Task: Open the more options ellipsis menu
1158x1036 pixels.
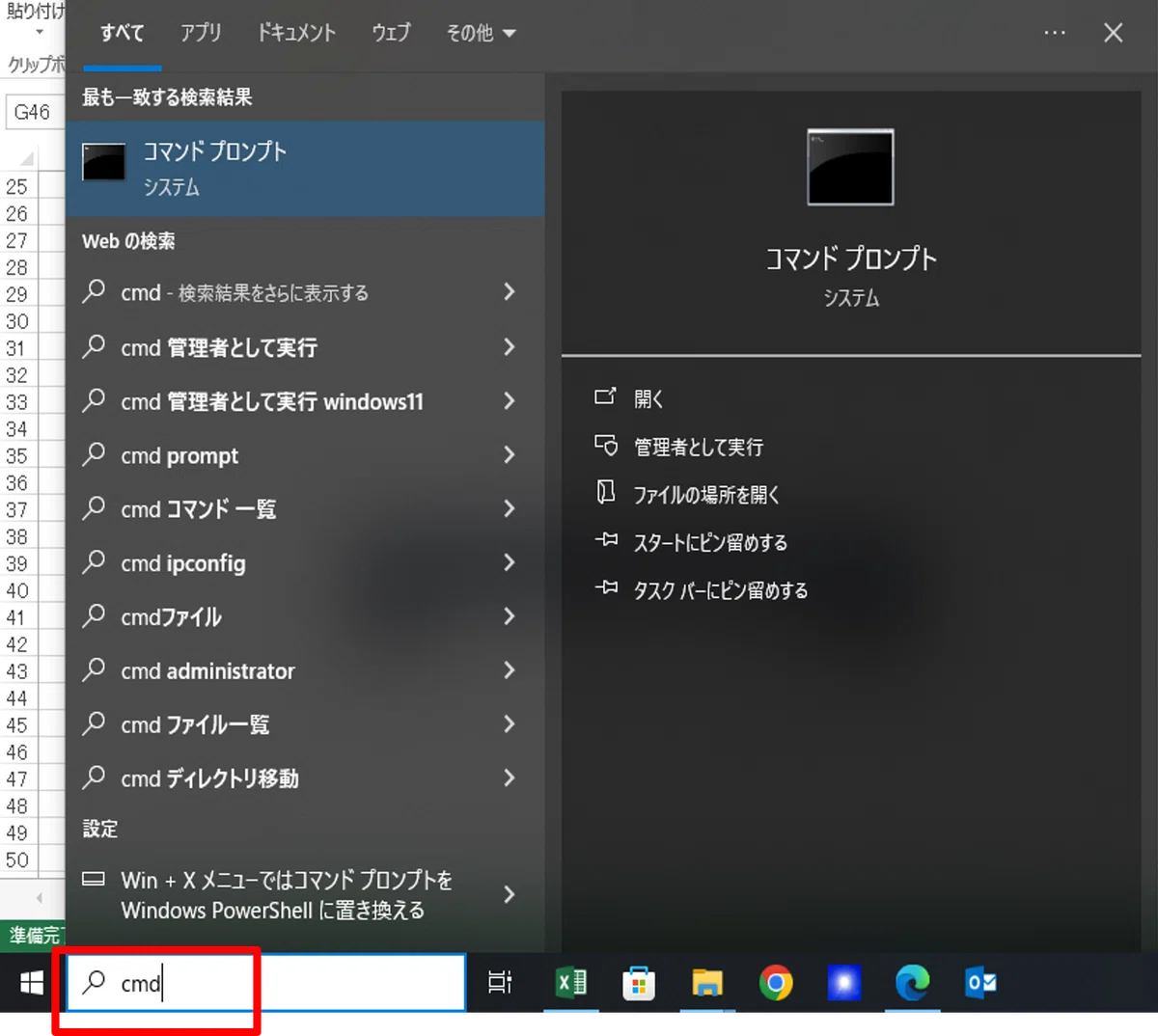Action: click(1055, 33)
